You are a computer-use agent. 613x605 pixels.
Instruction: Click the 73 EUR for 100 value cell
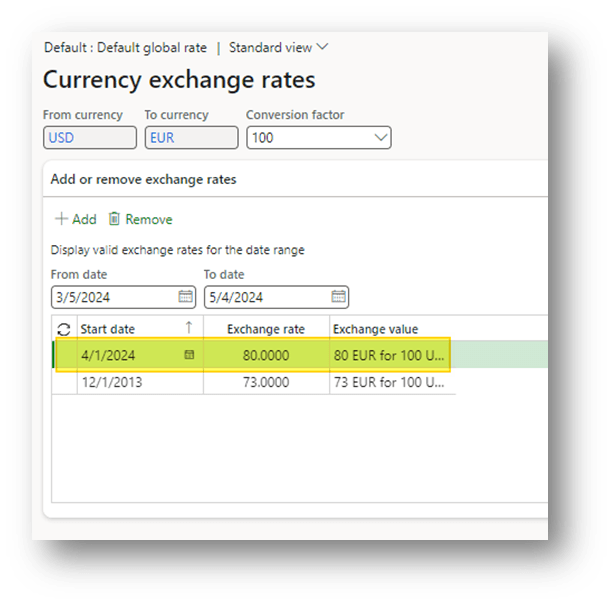click(390, 381)
